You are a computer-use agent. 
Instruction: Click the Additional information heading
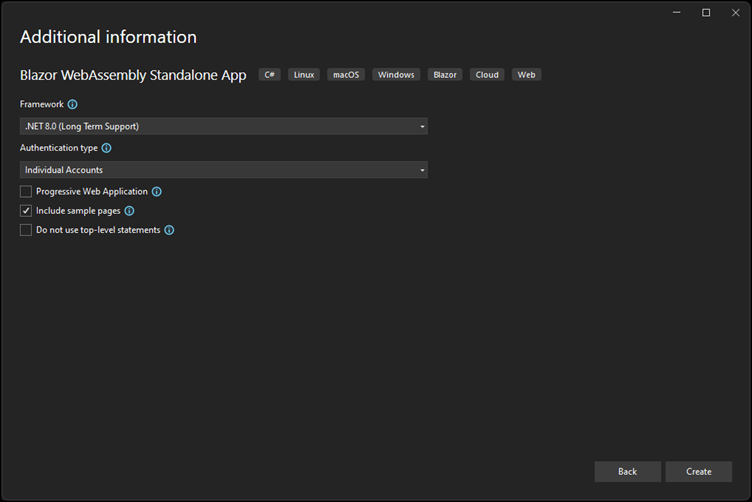pyautogui.click(x=108, y=37)
